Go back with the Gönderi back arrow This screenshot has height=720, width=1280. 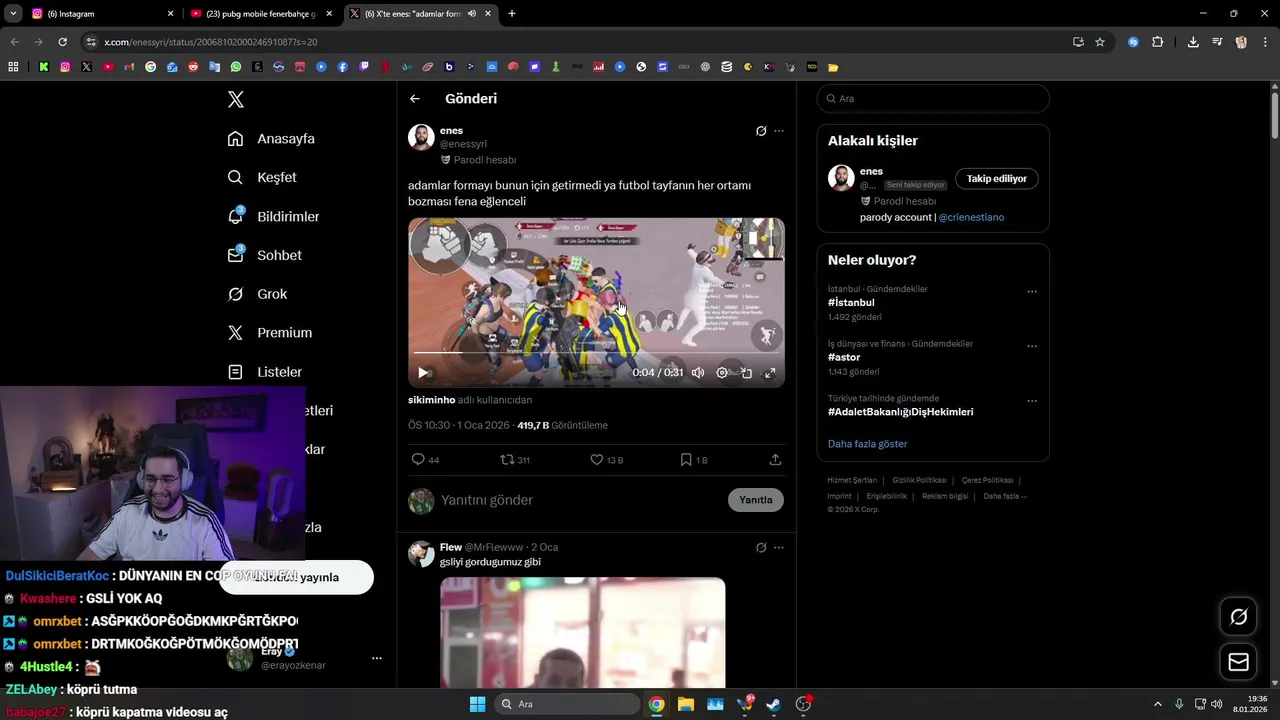coord(415,99)
